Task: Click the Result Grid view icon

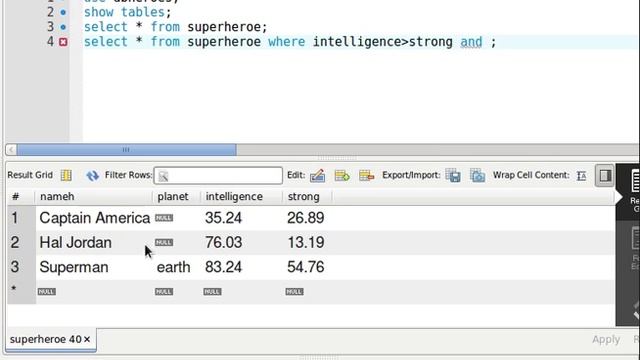Action: [x=66, y=175]
